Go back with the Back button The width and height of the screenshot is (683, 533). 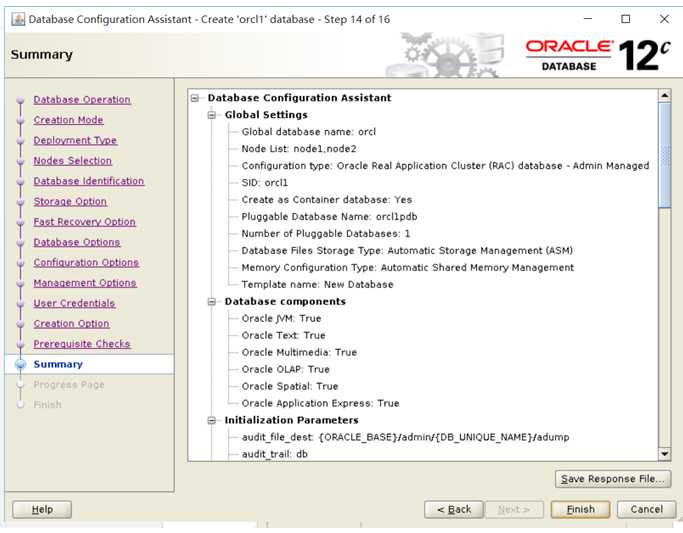point(454,509)
